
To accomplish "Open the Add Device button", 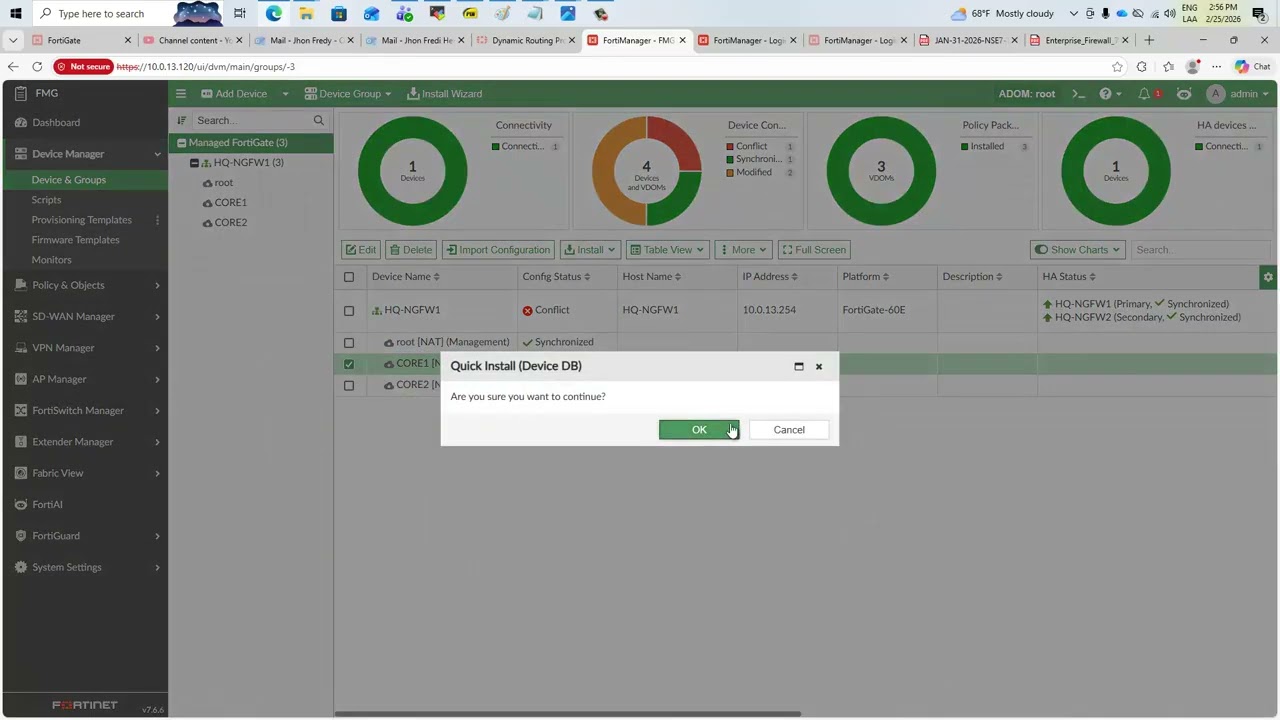I will click(234, 94).
